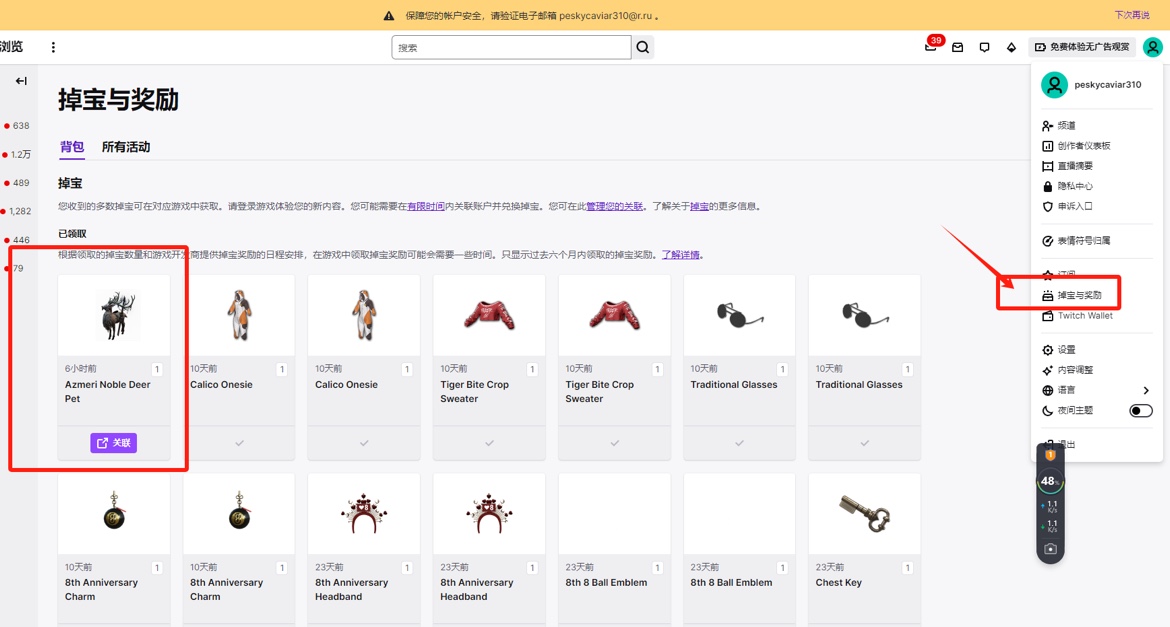1170x627 pixels.
Task: Click the sidebar channel with 638 viewers
Action: 18,125
